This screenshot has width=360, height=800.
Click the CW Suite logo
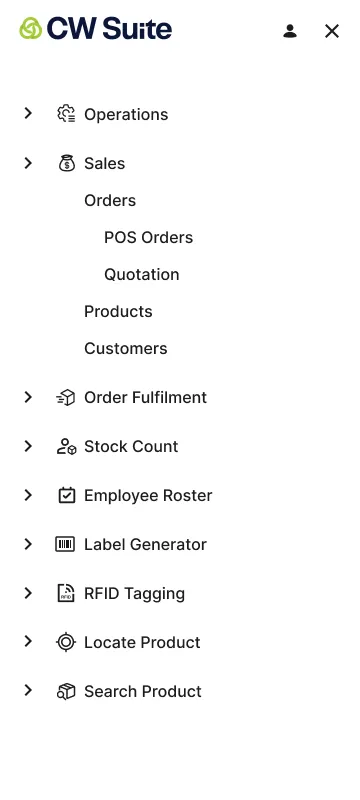[95, 28]
